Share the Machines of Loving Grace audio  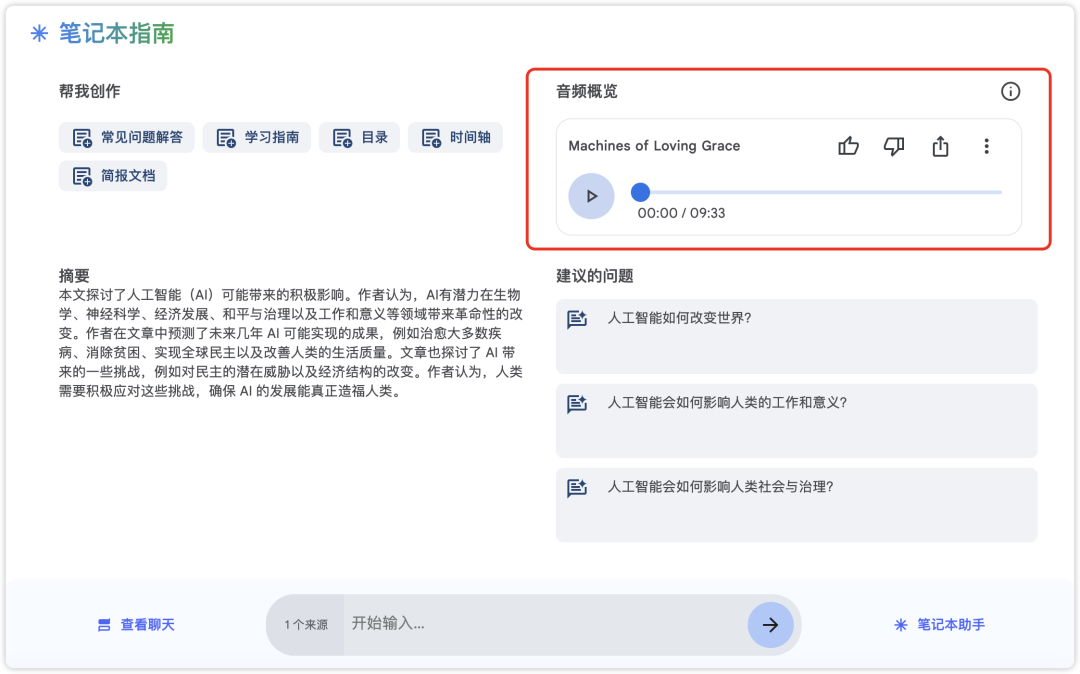coord(939,146)
